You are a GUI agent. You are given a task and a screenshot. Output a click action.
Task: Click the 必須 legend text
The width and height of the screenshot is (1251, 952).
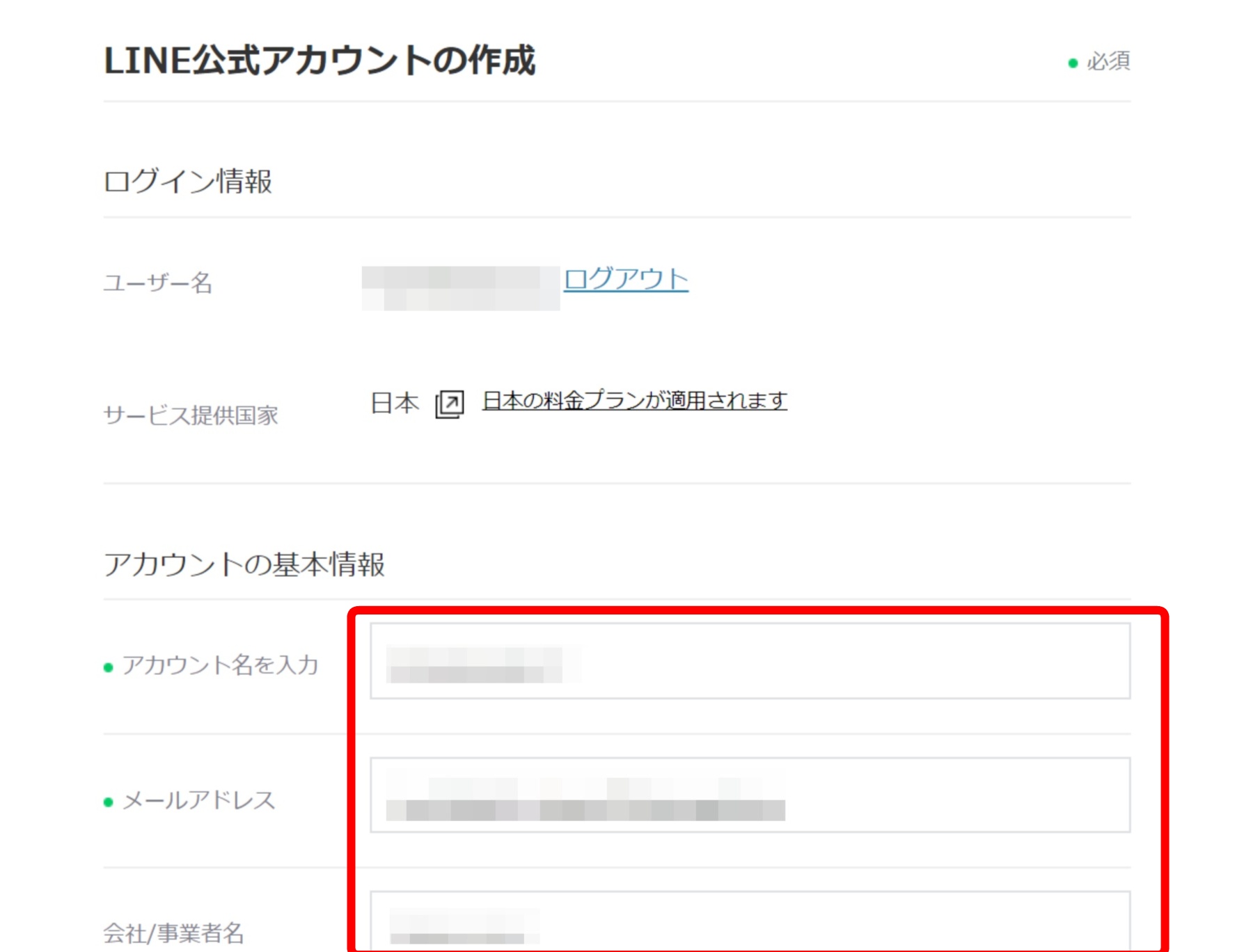click(1108, 61)
